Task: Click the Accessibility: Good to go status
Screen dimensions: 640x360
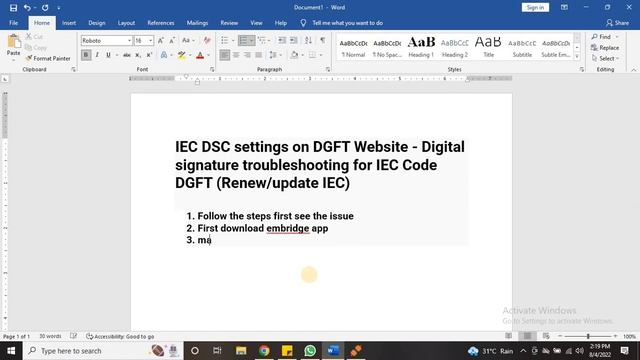Action: pyautogui.click(x=120, y=336)
